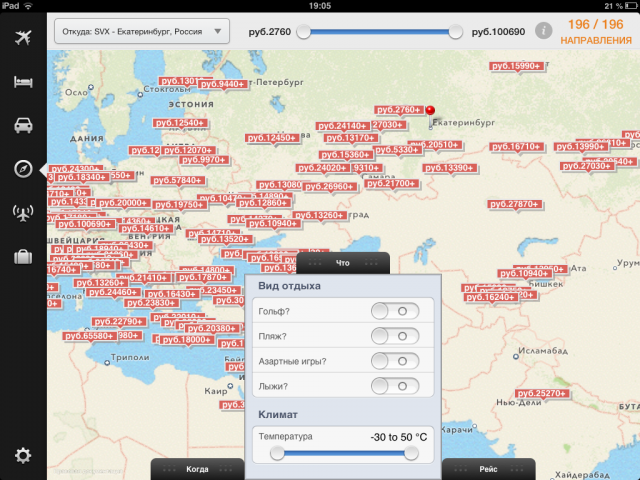Viewport: 640px width, 480px height.
Task: Turn on the Азартные игры? switch
Action: pyautogui.click(x=394, y=361)
